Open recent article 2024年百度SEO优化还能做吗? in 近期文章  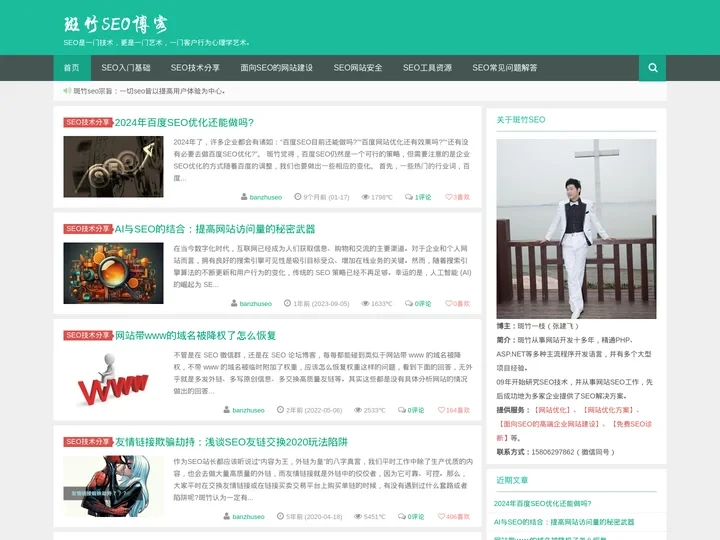(542, 504)
